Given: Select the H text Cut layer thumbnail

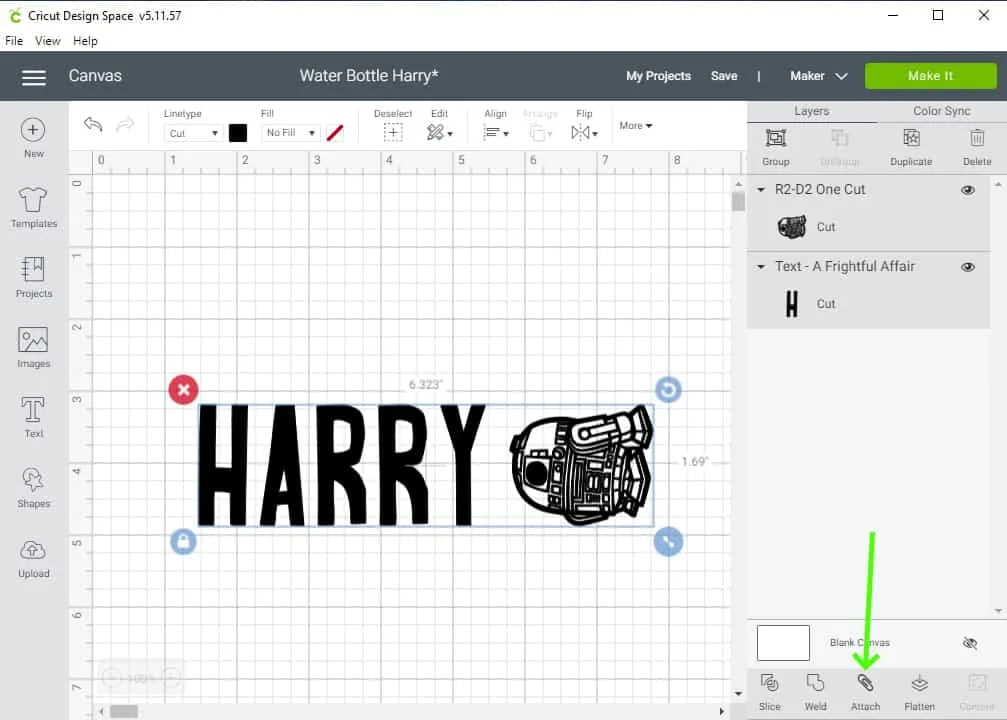Looking at the screenshot, I should pos(792,304).
